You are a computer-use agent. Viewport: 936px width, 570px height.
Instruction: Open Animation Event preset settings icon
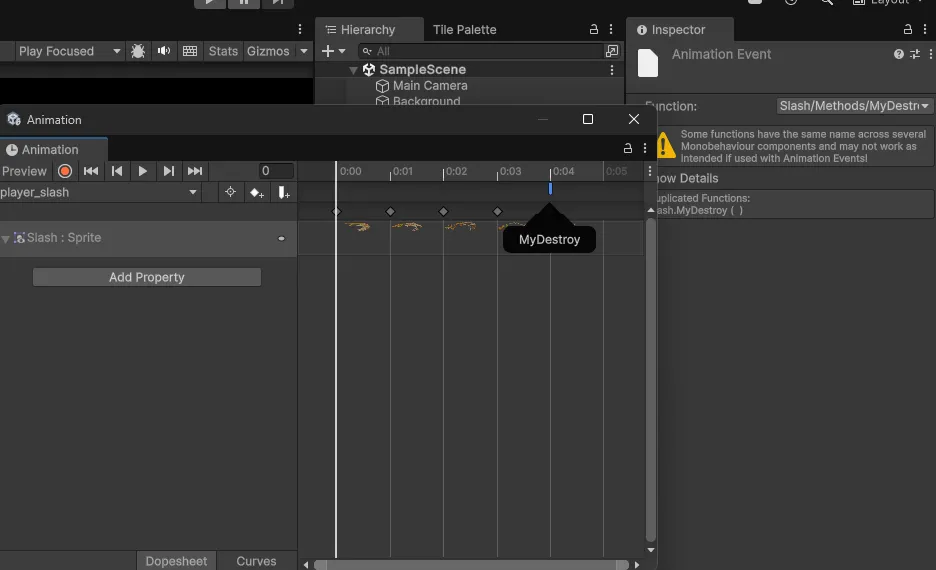[x=915, y=54]
